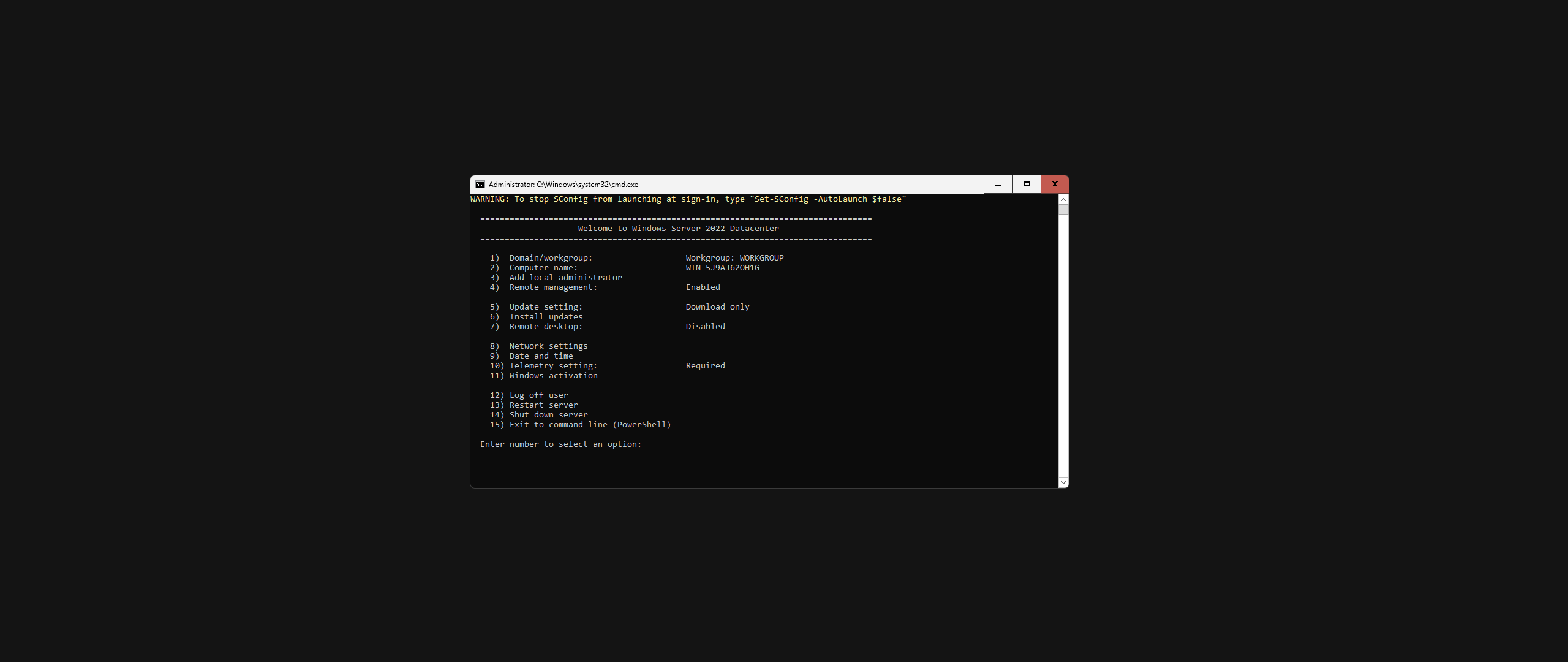Click the '11) Windows activation' line
This screenshot has width=1568, height=662.
[x=543, y=376]
